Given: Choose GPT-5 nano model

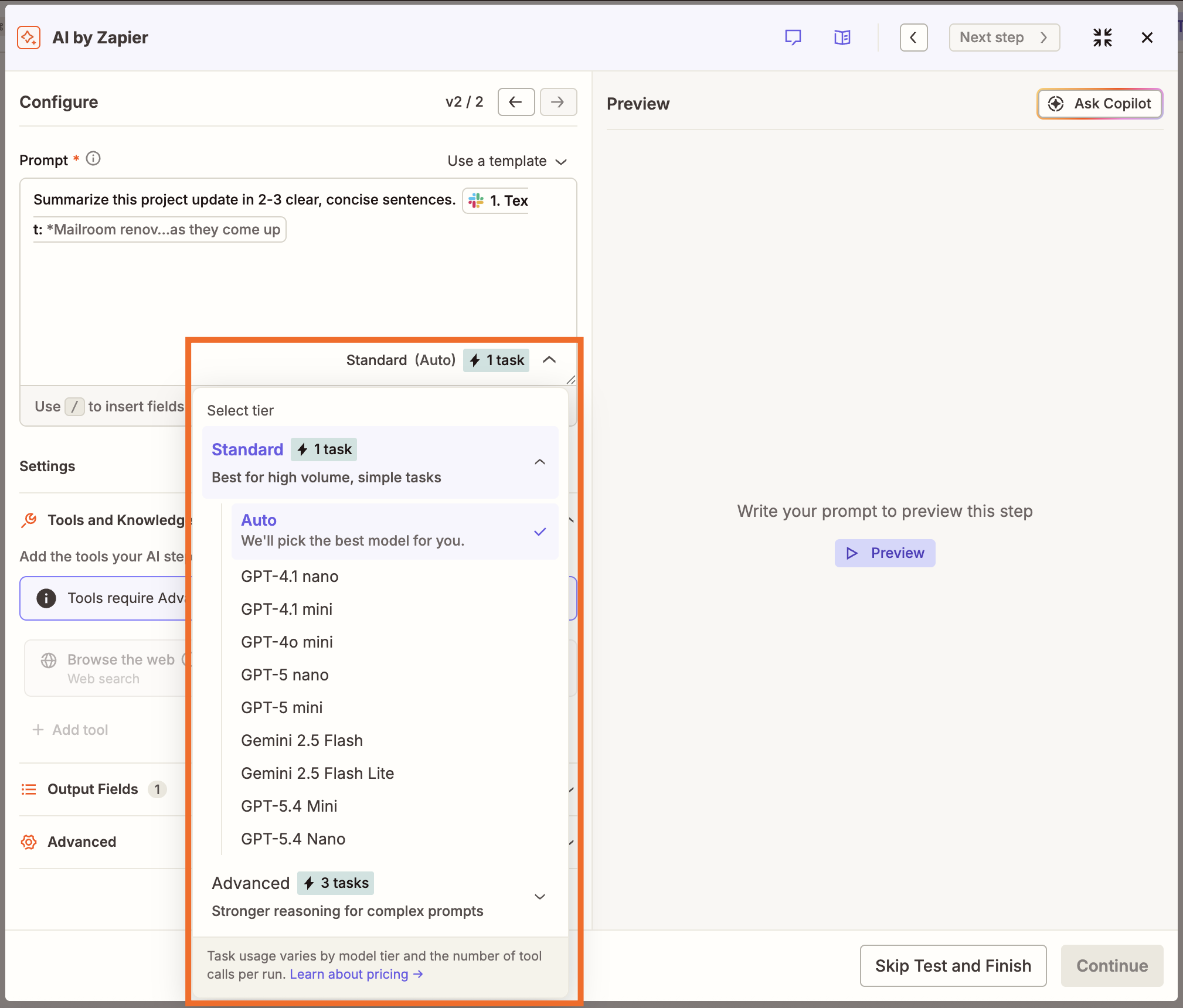Looking at the screenshot, I should pyautogui.click(x=284, y=675).
